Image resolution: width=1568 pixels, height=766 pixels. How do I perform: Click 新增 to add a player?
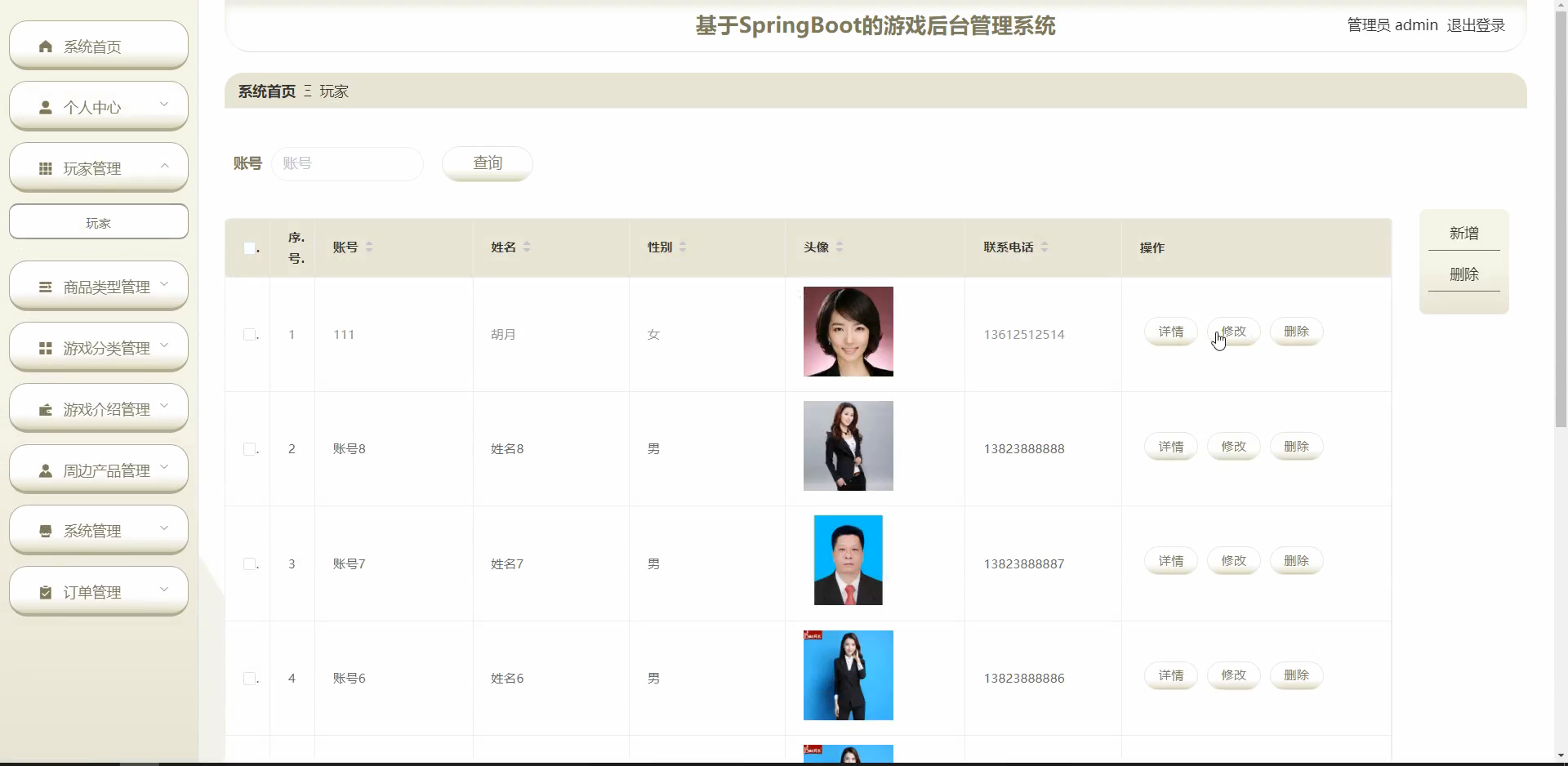coord(1464,234)
